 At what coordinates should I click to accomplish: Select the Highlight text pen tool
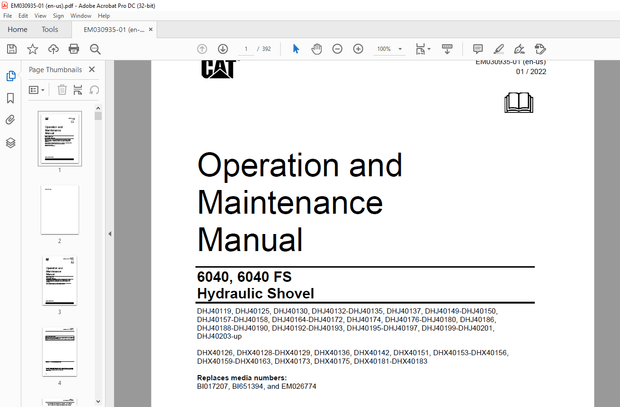pyautogui.click(x=499, y=49)
